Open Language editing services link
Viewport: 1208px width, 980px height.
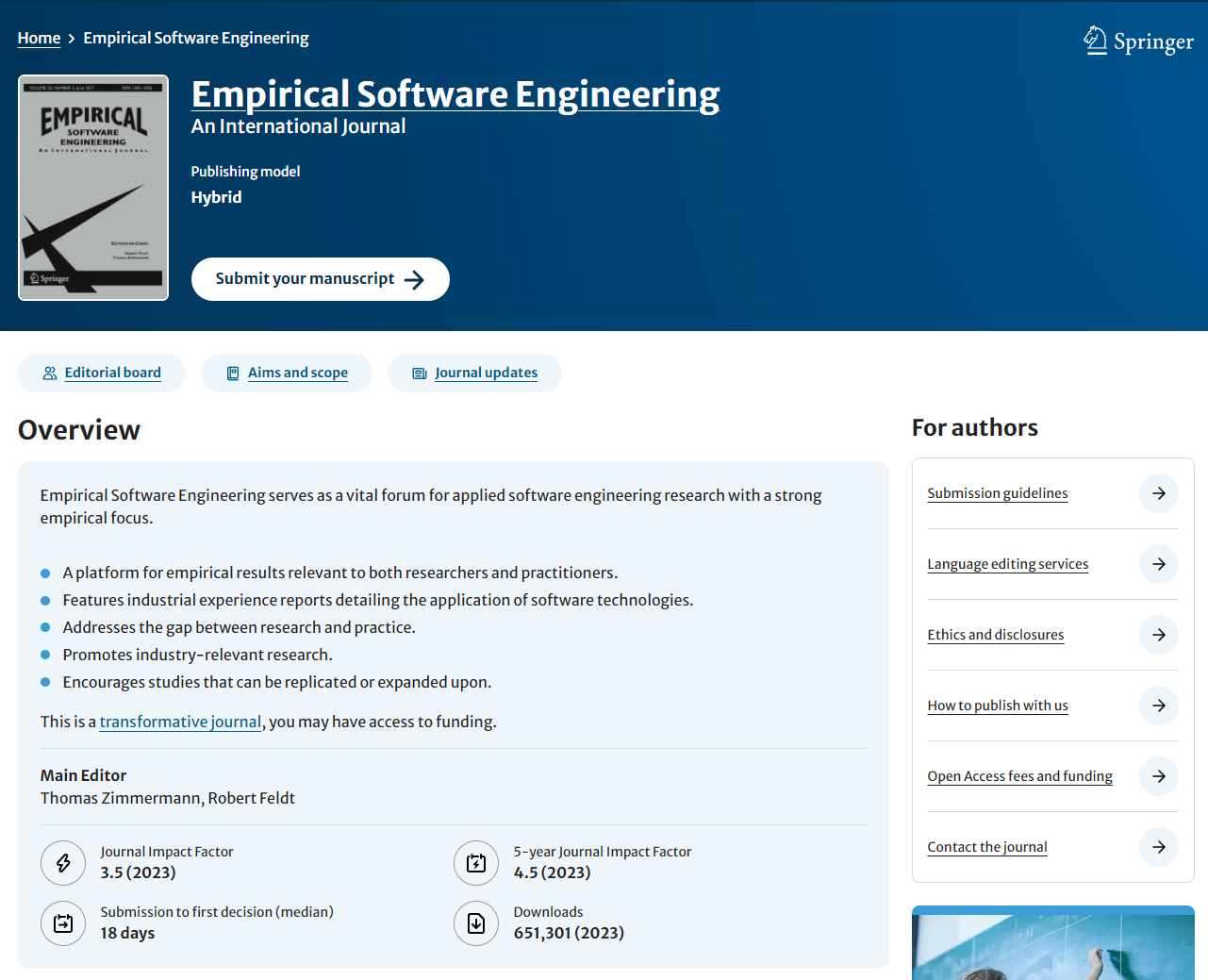pos(1007,564)
